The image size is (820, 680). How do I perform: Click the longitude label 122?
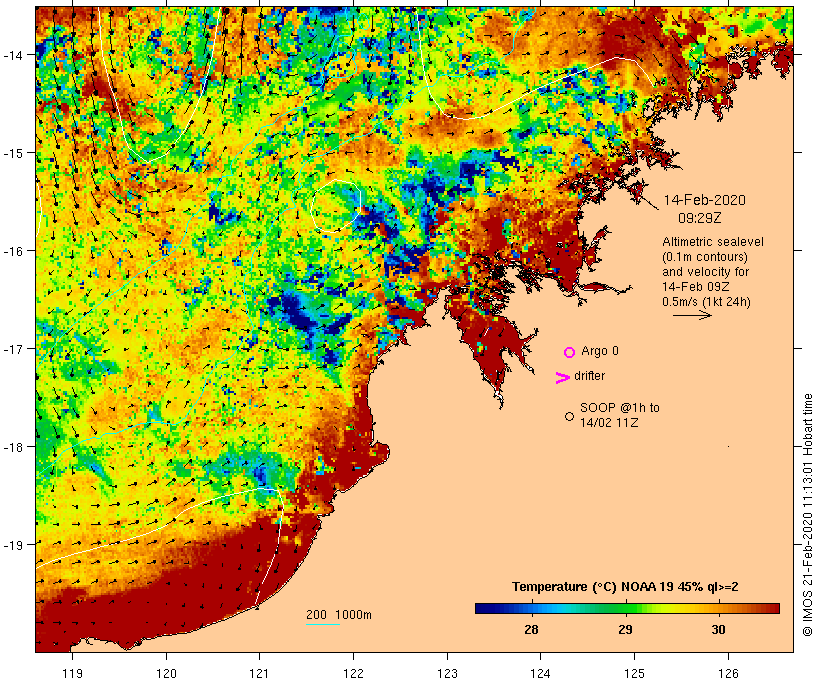[x=354, y=673]
